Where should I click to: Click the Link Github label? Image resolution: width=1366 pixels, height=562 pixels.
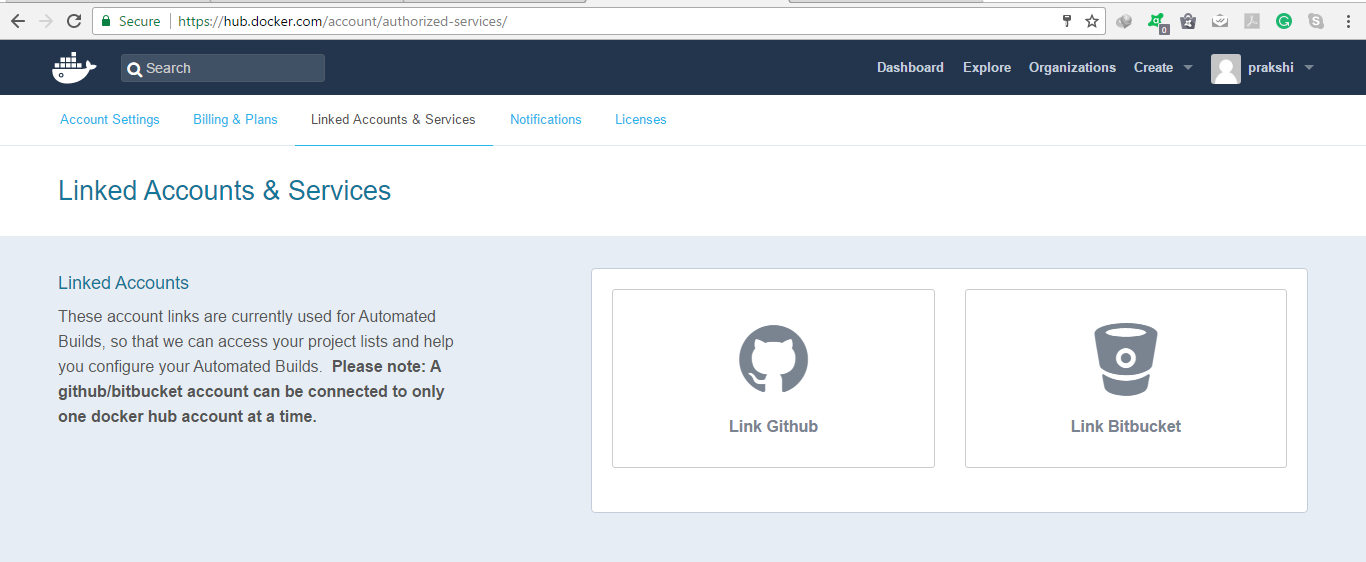773,426
